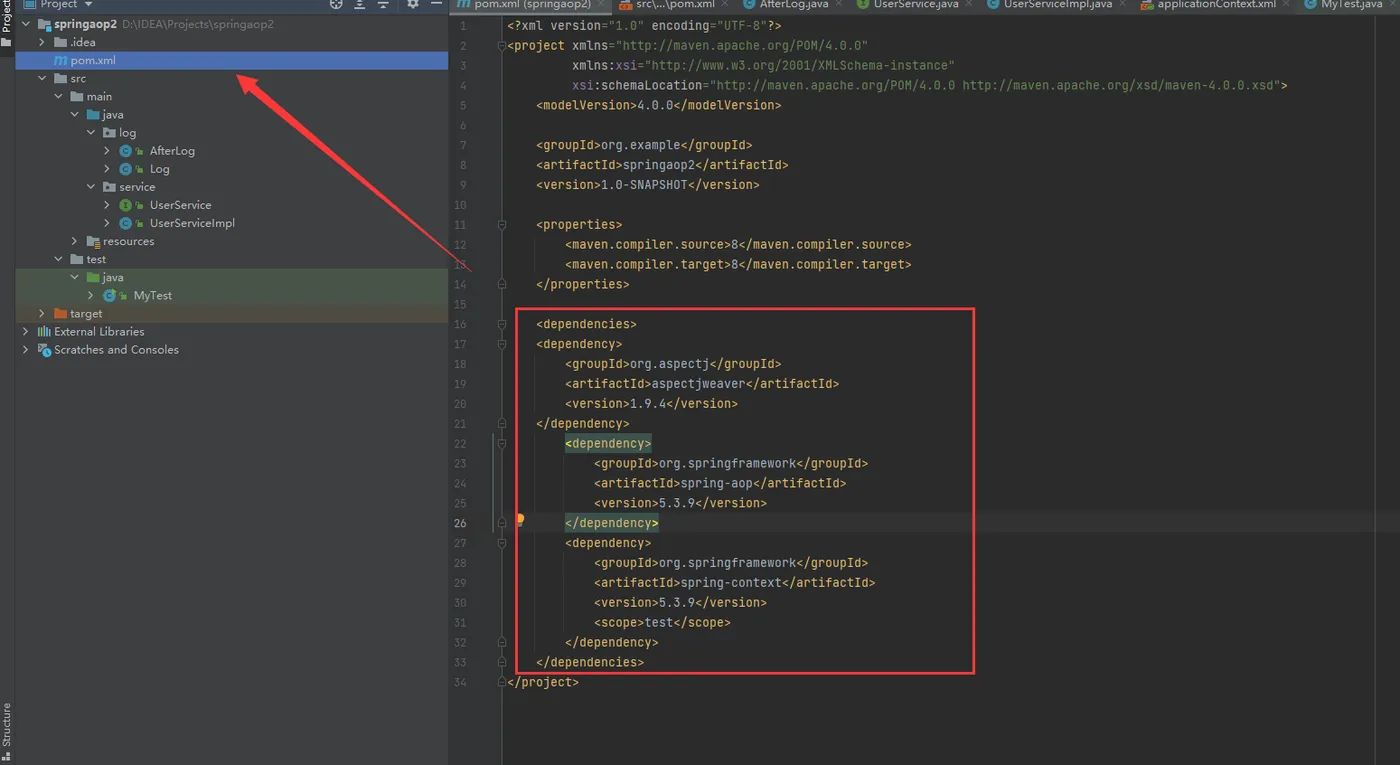Click the 1.0-SNAPSHOT version line
The image size is (1400, 765).
coord(647,185)
